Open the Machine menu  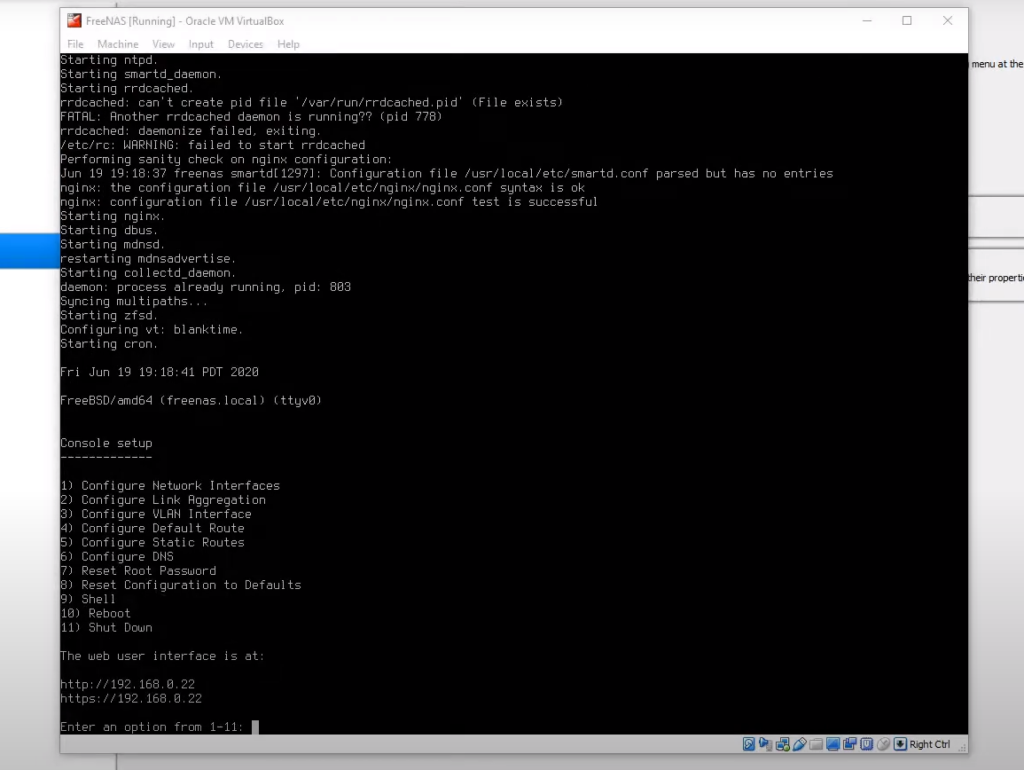pos(118,44)
